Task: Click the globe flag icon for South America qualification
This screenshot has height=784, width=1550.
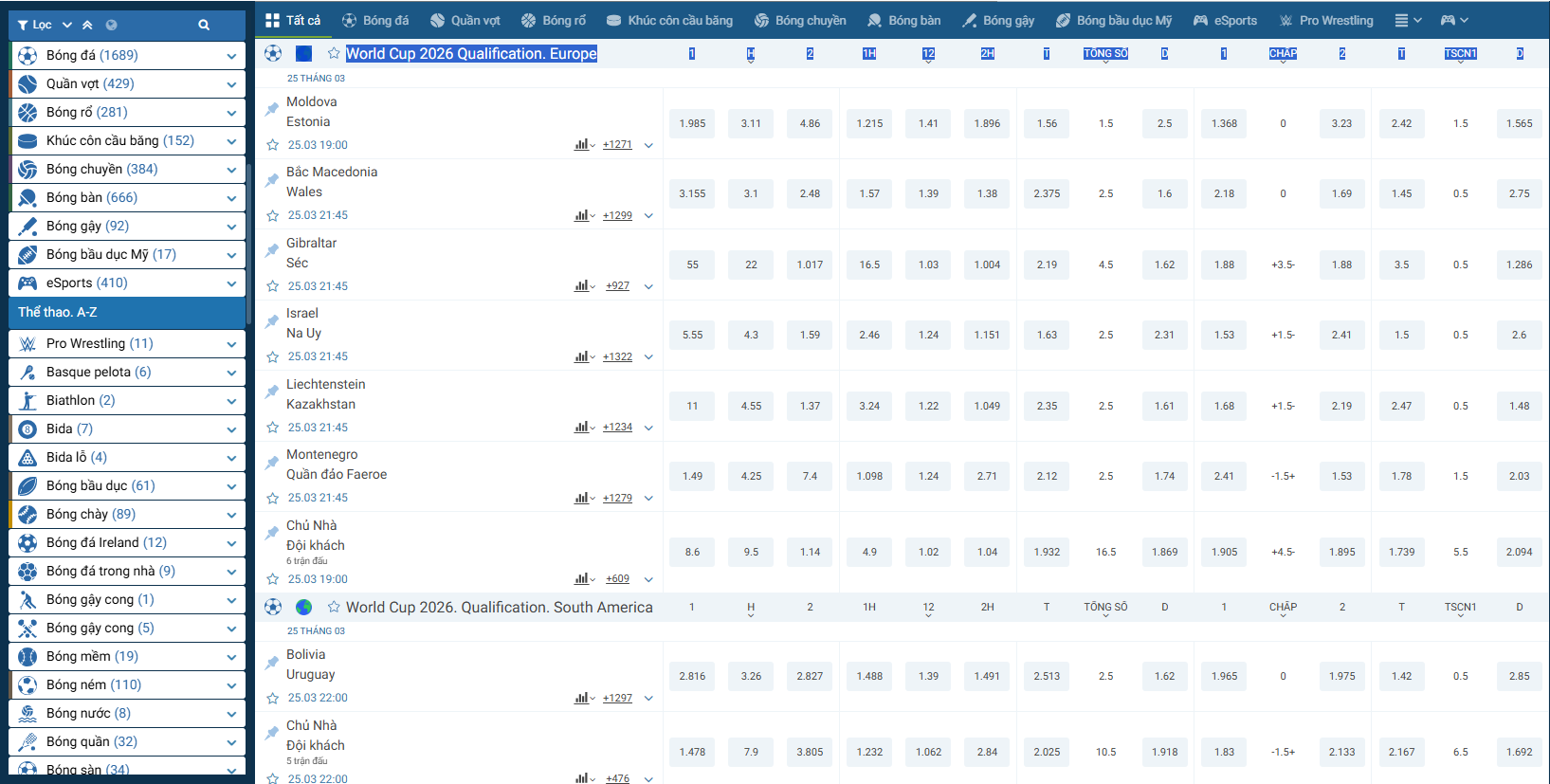Action: pyautogui.click(x=303, y=607)
